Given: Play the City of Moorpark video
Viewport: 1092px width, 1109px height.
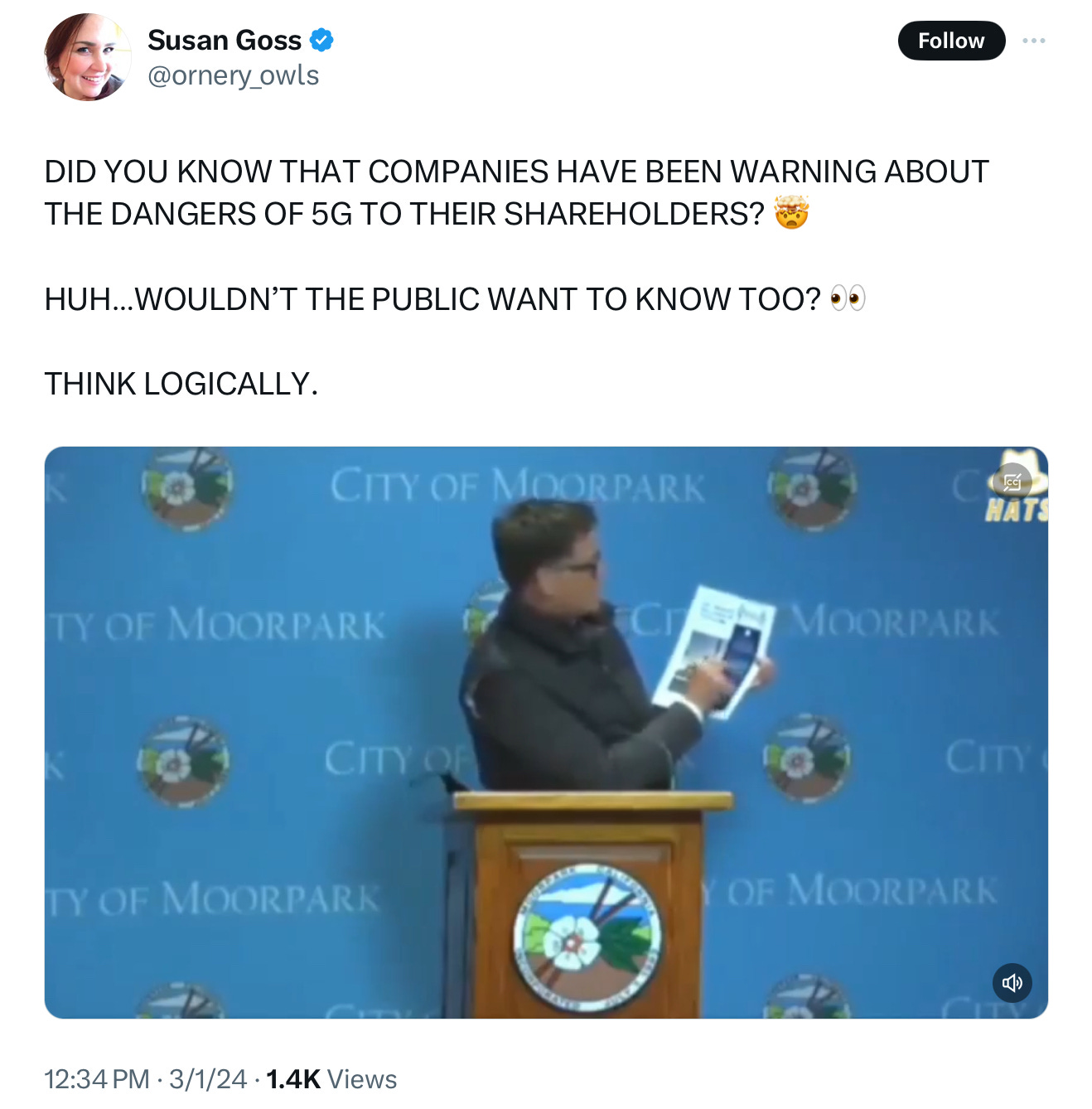Looking at the screenshot, I should tap(546, 733).
